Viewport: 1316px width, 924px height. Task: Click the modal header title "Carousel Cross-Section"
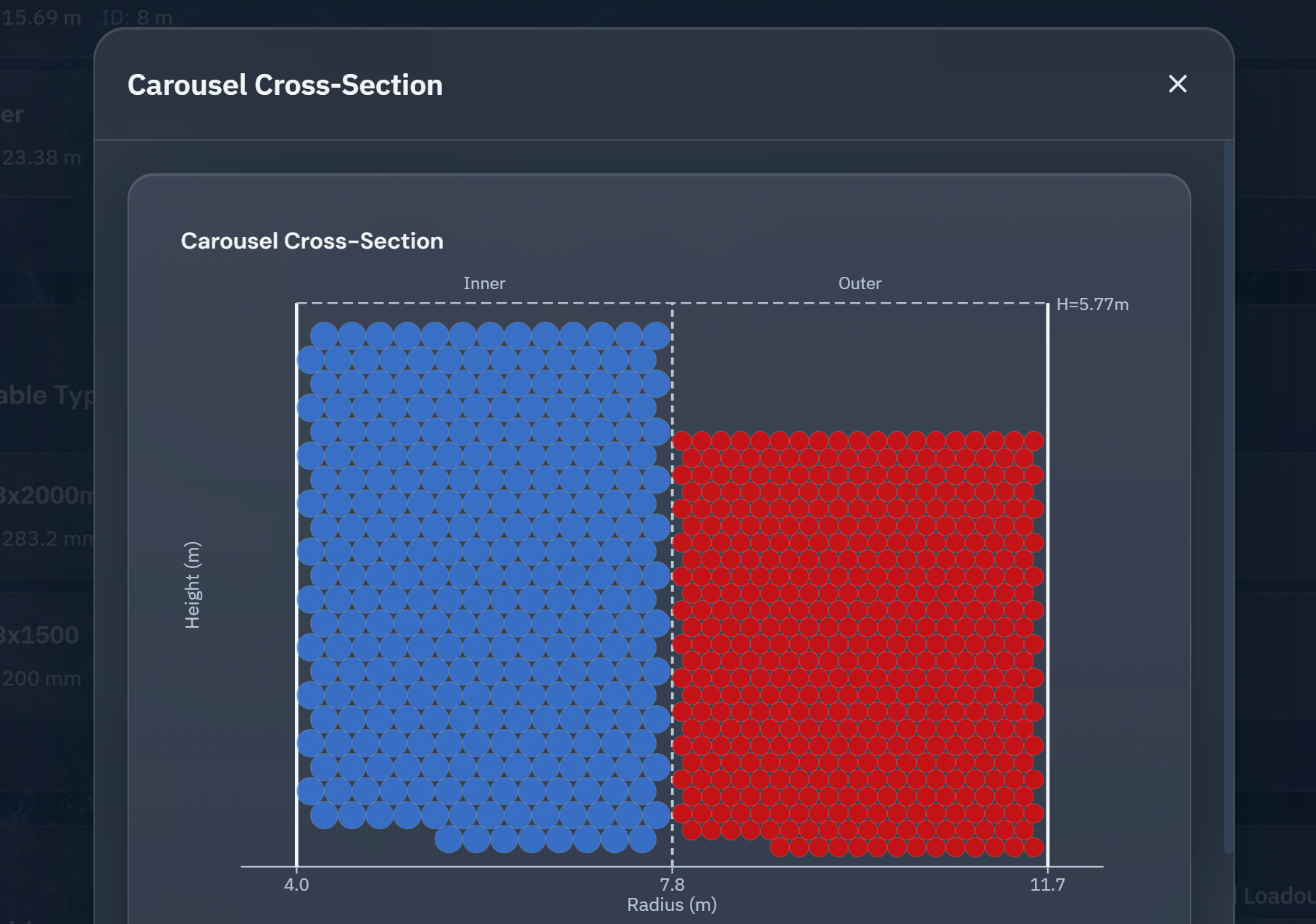[x=285, y=85]
